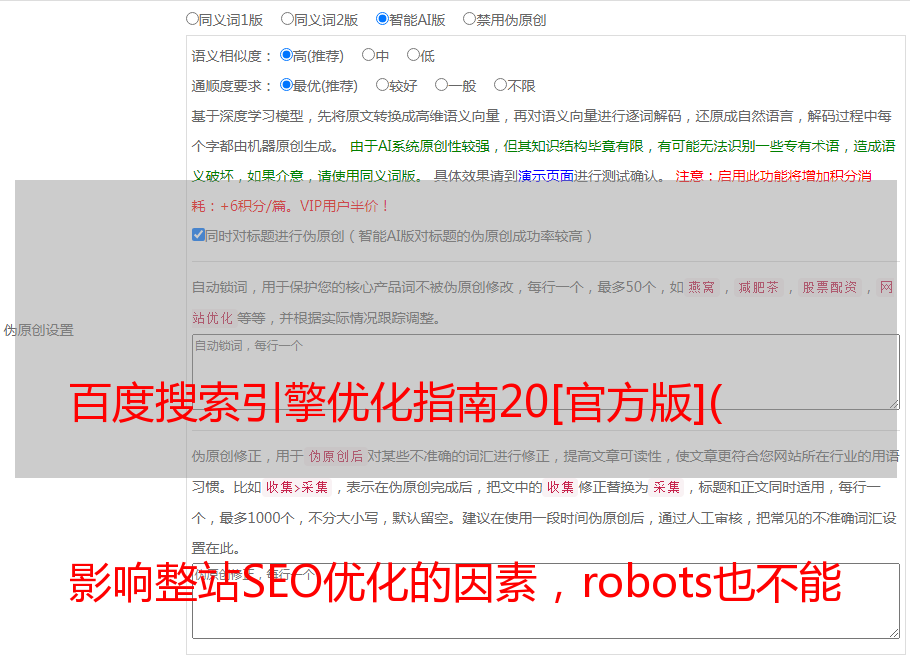
Task: Choose 较好 for 通顺度要求
Action: tap(382, 85)
